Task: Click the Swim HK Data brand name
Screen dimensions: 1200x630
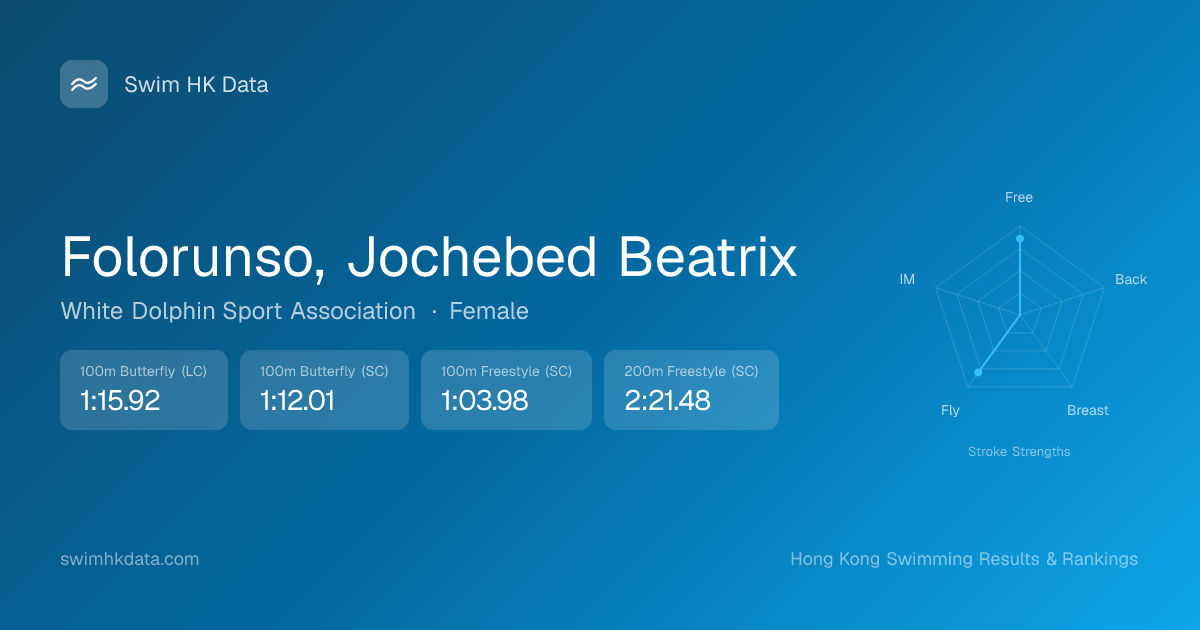Action: click(196, 85)
